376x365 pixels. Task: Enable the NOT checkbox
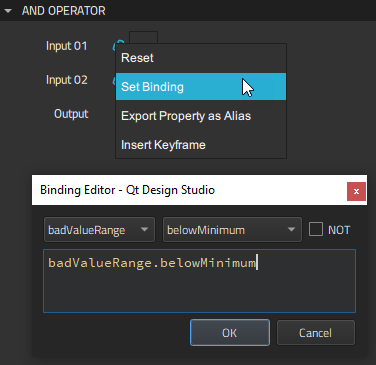[316, 229]
